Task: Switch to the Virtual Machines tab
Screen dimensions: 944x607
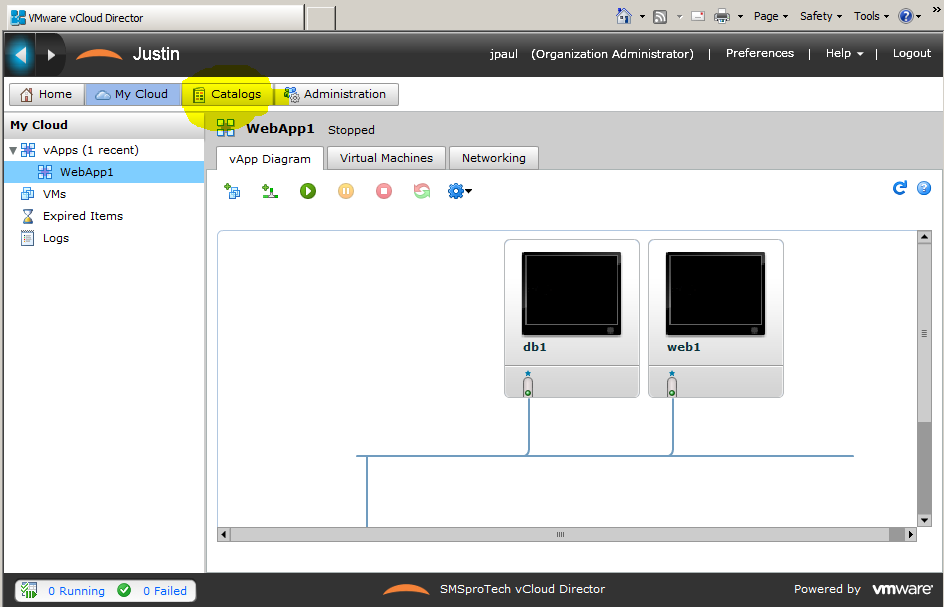Action: point(386,158)
